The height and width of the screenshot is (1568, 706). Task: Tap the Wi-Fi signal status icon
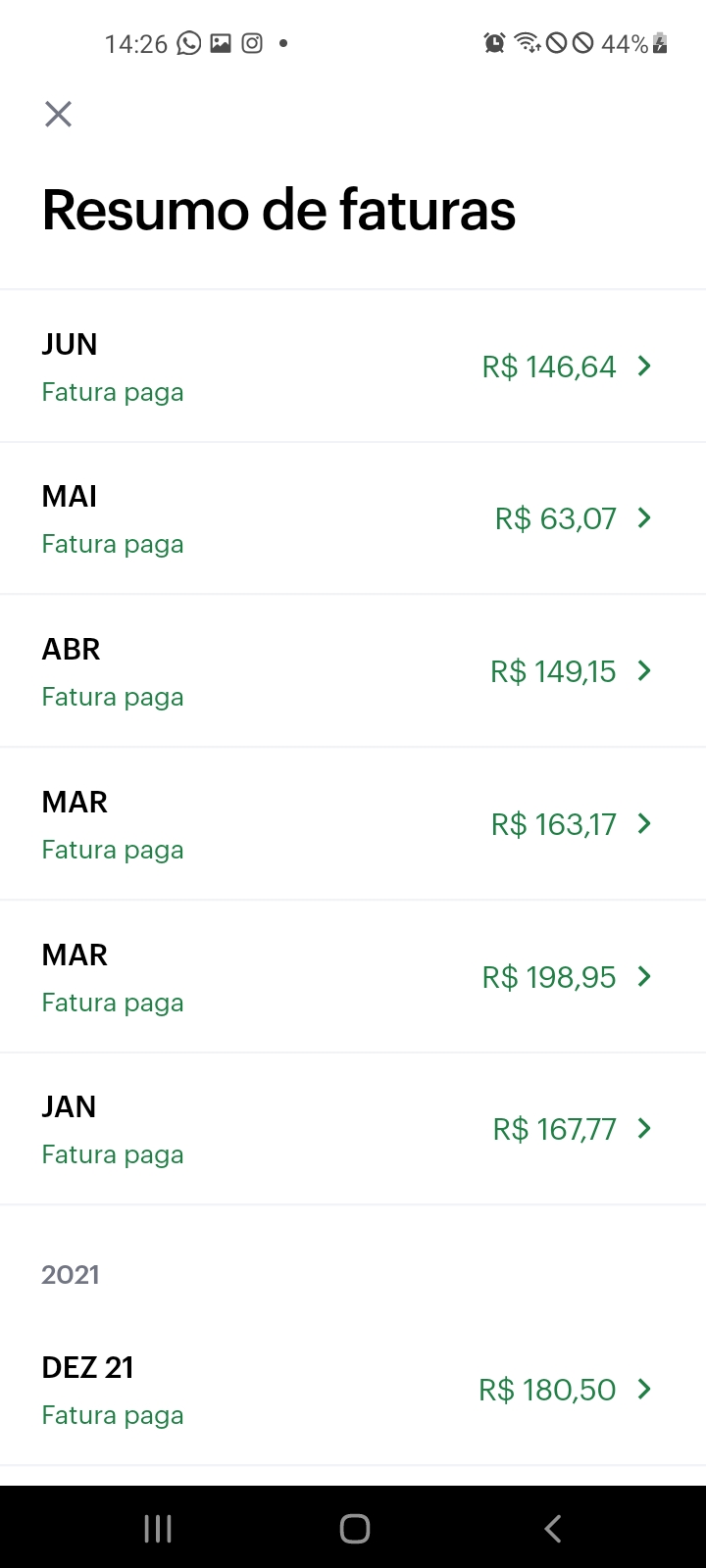click(x=528, y=43)
